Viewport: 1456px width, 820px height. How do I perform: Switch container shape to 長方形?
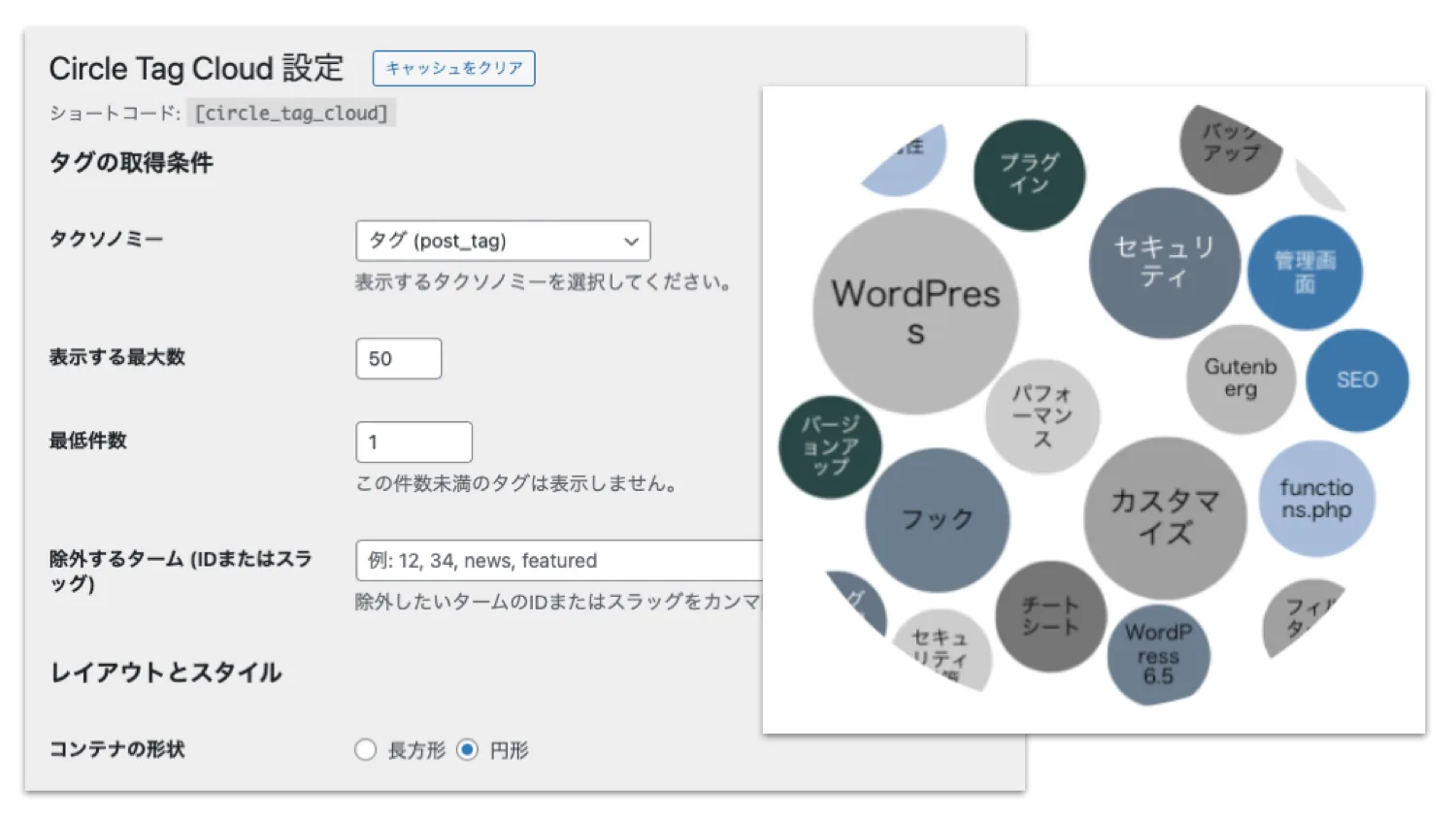tap(366, 749)
